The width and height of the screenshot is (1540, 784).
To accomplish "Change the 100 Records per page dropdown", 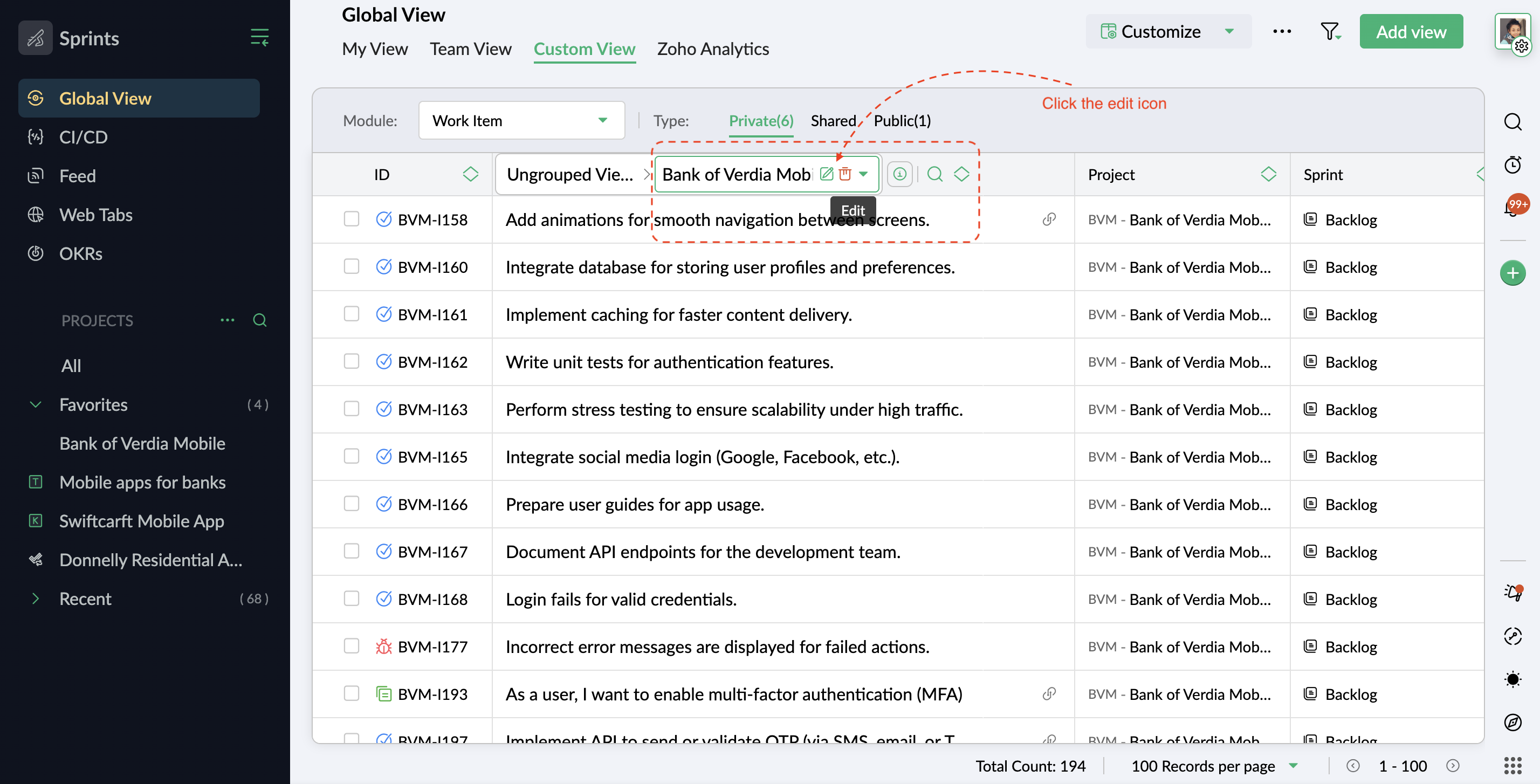I will (1214, 766).
